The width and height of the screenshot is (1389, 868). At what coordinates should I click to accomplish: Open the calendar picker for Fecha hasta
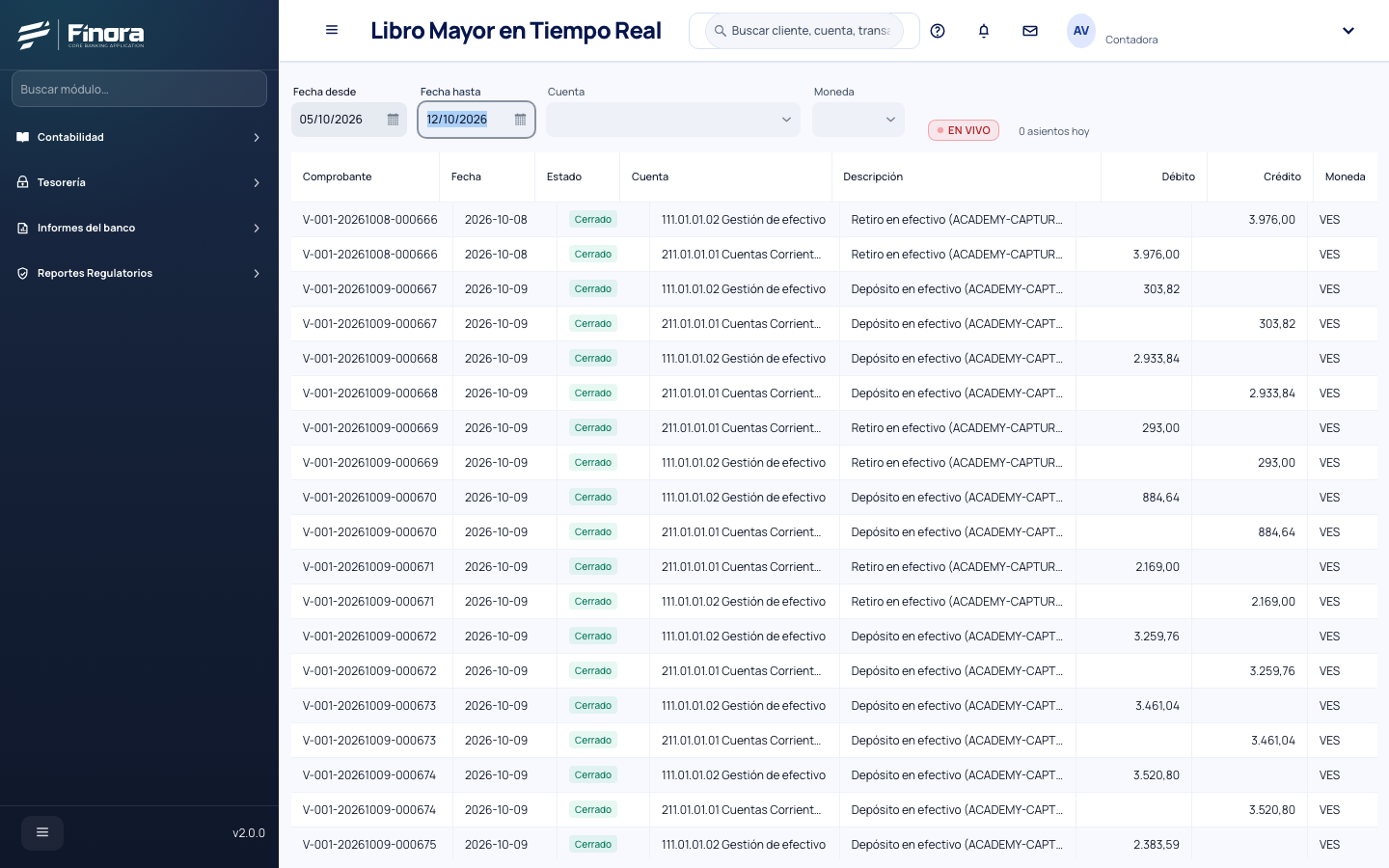tap(520, 120)
